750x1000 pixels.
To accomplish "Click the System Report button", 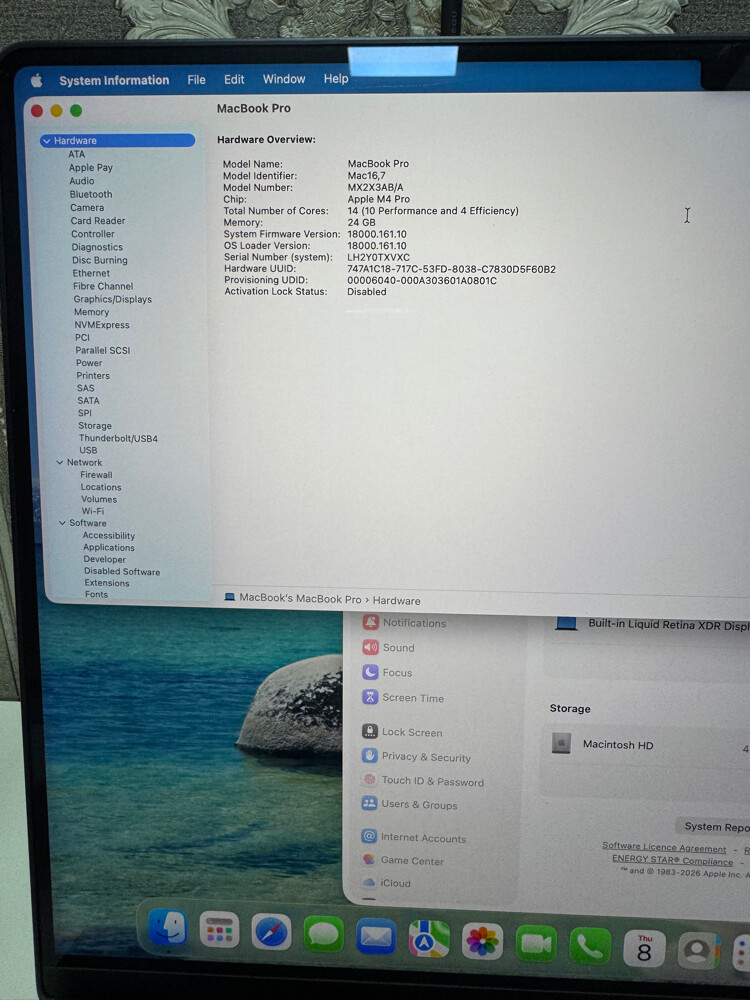I will point(713,827).
